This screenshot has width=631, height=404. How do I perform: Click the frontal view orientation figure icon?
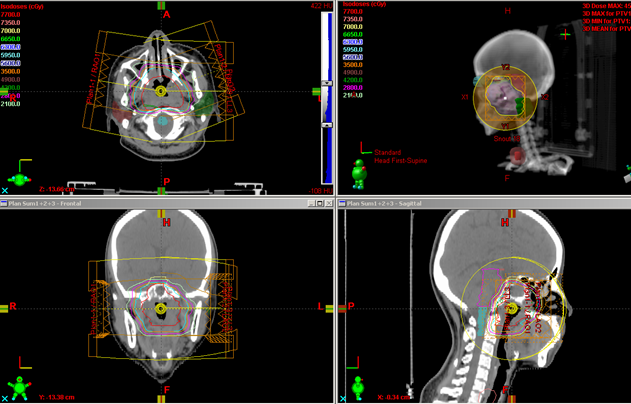20,388
